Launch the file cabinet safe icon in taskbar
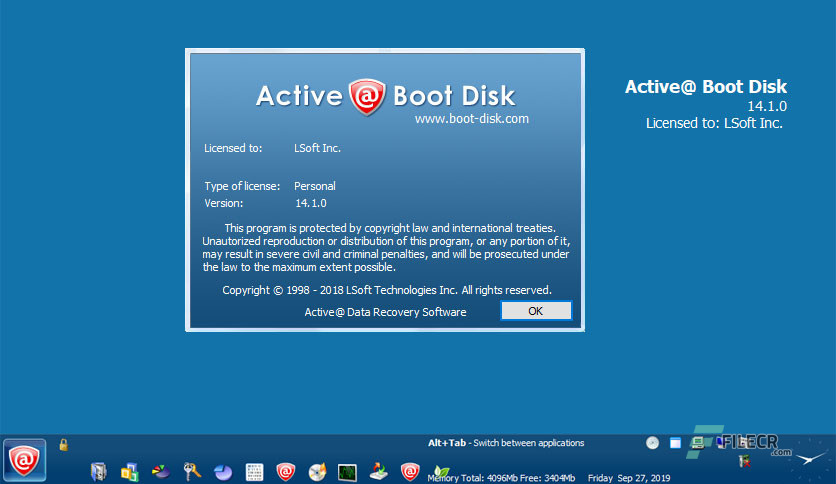The image size is (836, 484). click(99, 472)
